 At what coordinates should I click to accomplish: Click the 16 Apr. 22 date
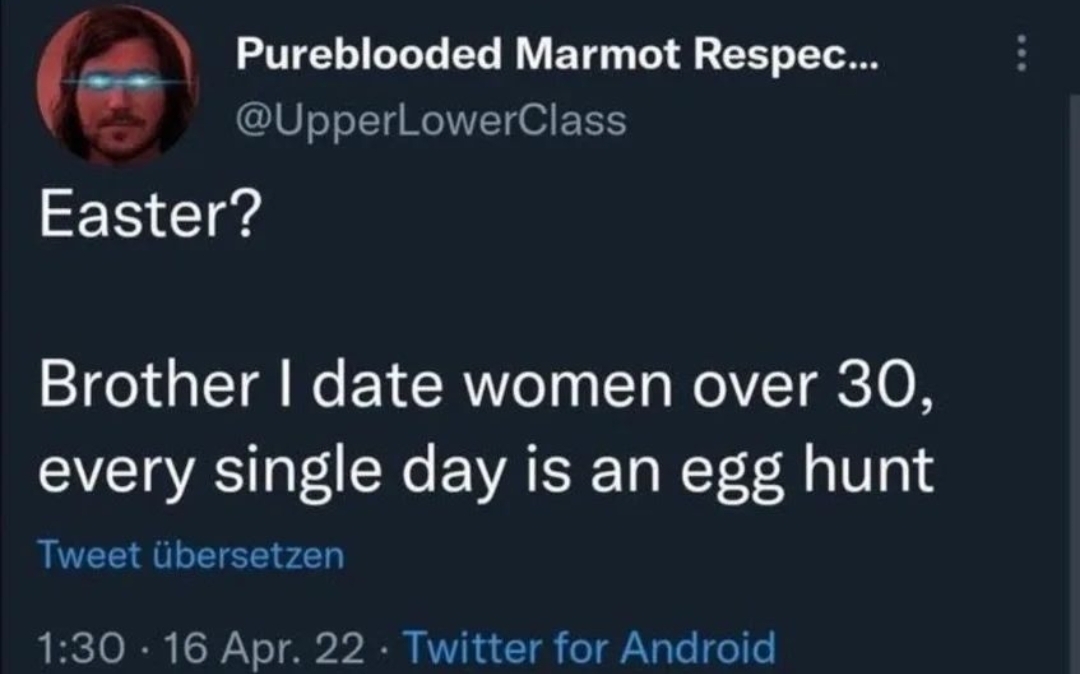(263, 647)
